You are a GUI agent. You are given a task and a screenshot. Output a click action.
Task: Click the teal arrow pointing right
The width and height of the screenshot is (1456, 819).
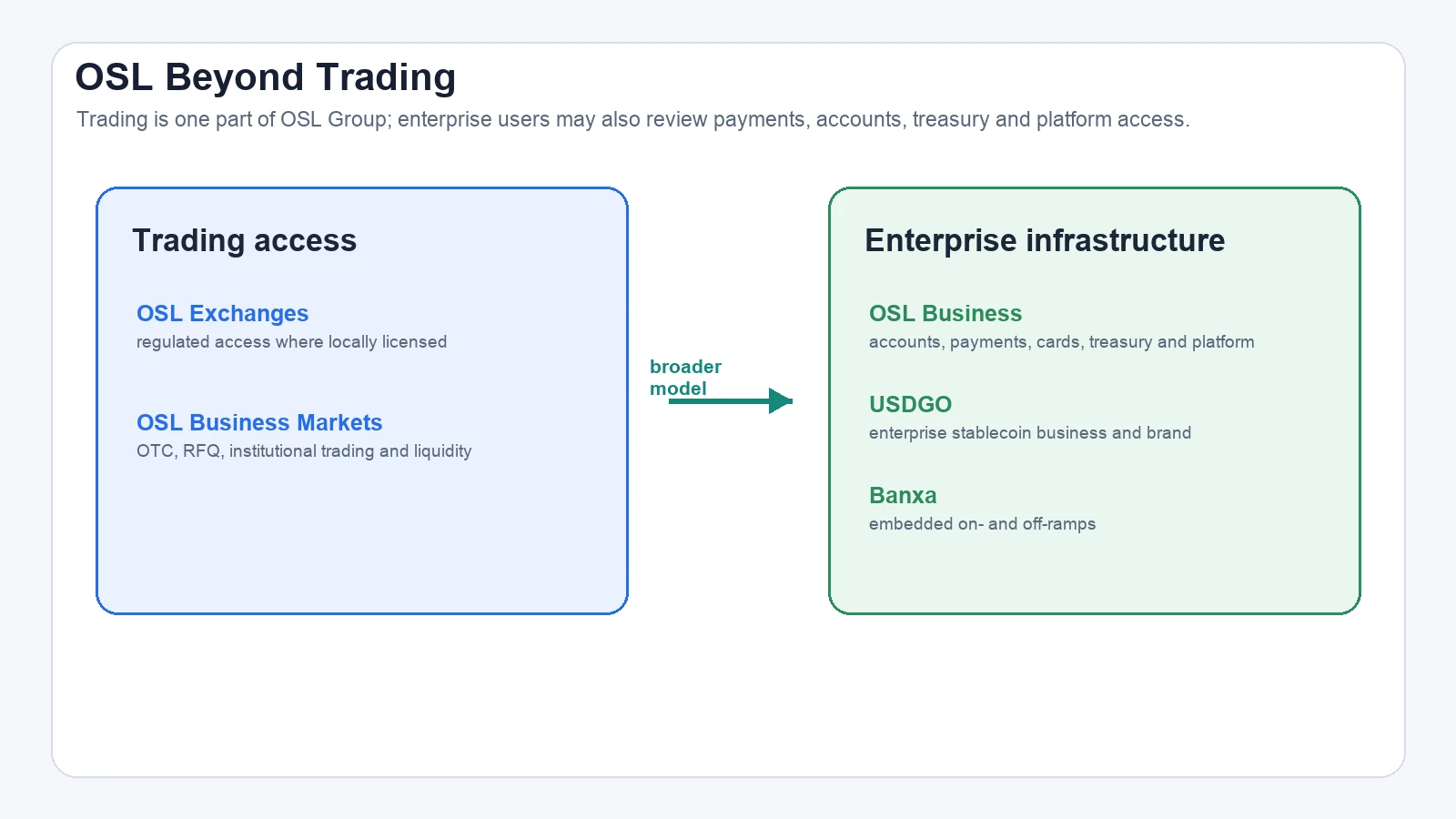tap(731, 400)
